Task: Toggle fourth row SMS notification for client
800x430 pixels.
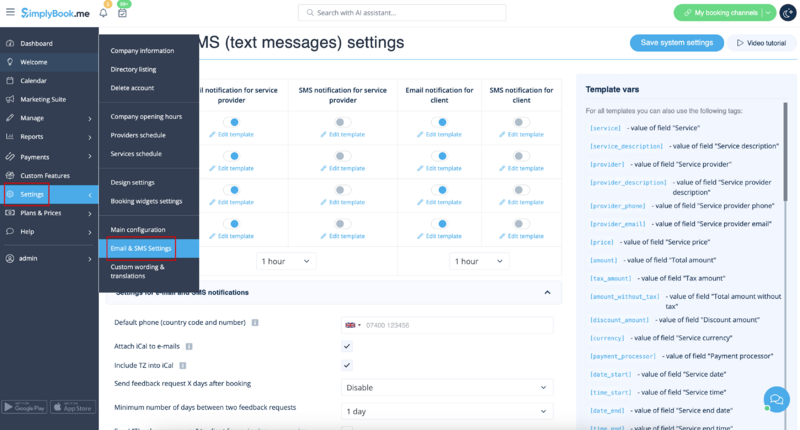Action: (521, 224)
